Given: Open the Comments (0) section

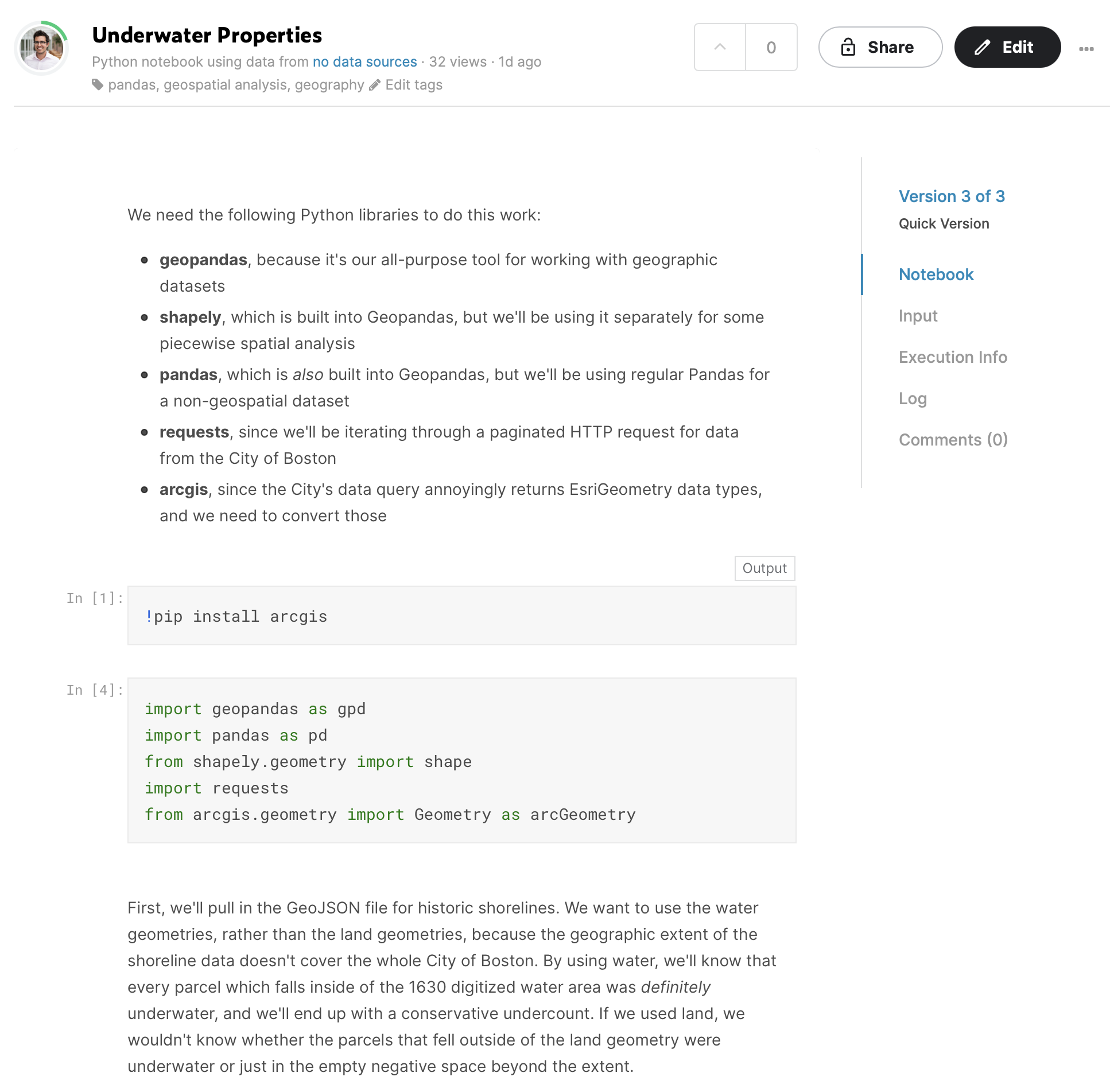Looking at the screenshot, I should pos(953,440).
